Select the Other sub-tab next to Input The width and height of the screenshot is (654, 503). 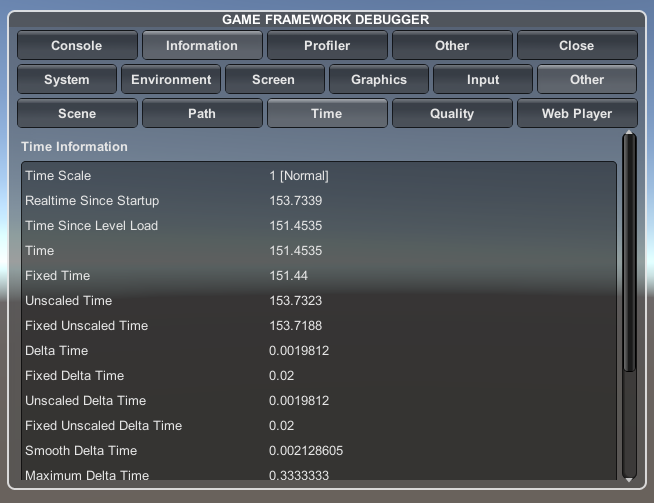click(x=587, y=79)
